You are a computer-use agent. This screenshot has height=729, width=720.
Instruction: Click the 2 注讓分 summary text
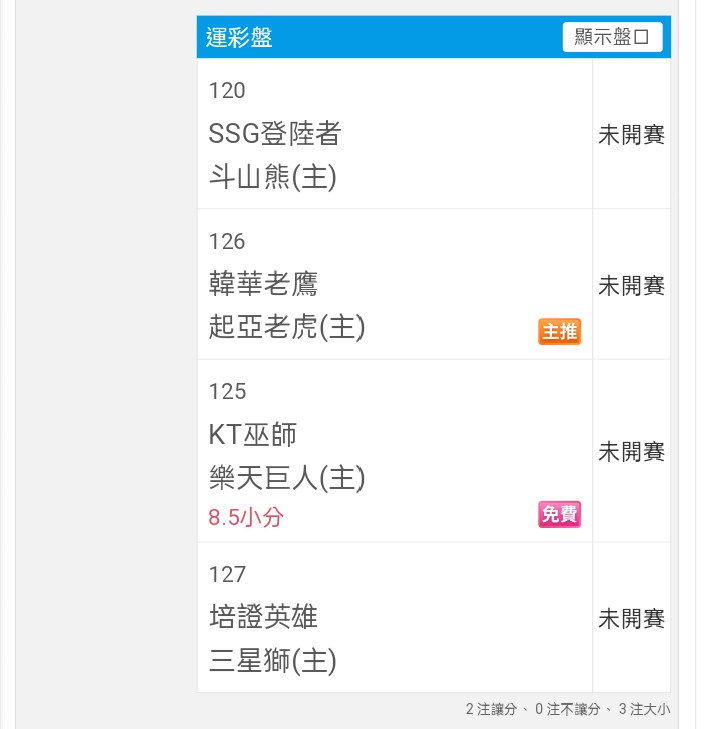pos(491,709)
